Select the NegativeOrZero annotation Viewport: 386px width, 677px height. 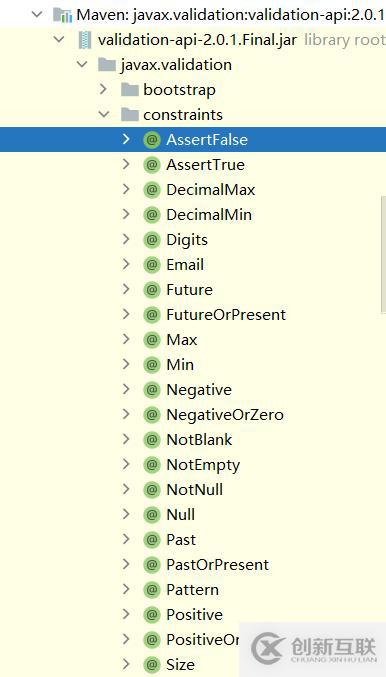coord(225,415)
